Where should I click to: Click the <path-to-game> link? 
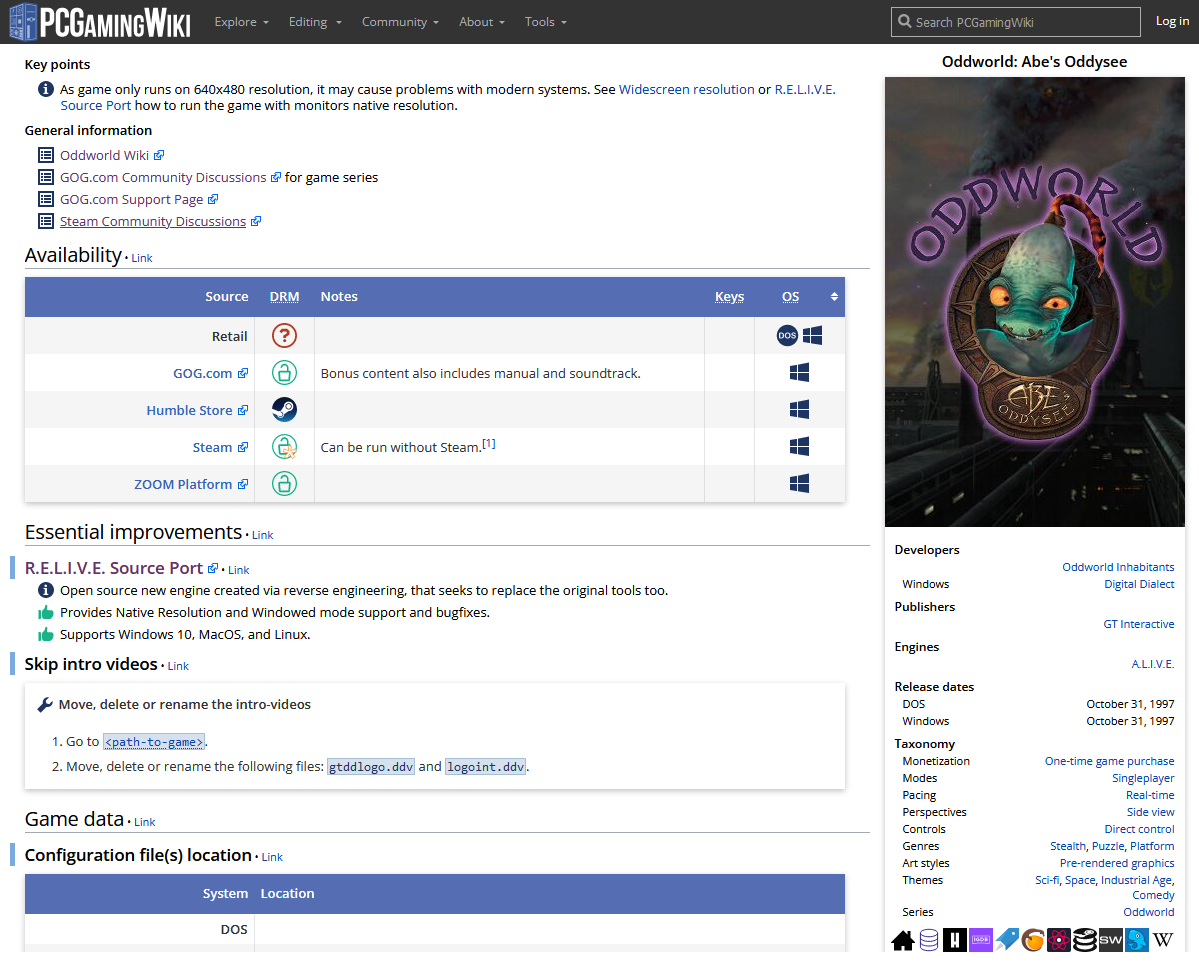pos(154,742)
